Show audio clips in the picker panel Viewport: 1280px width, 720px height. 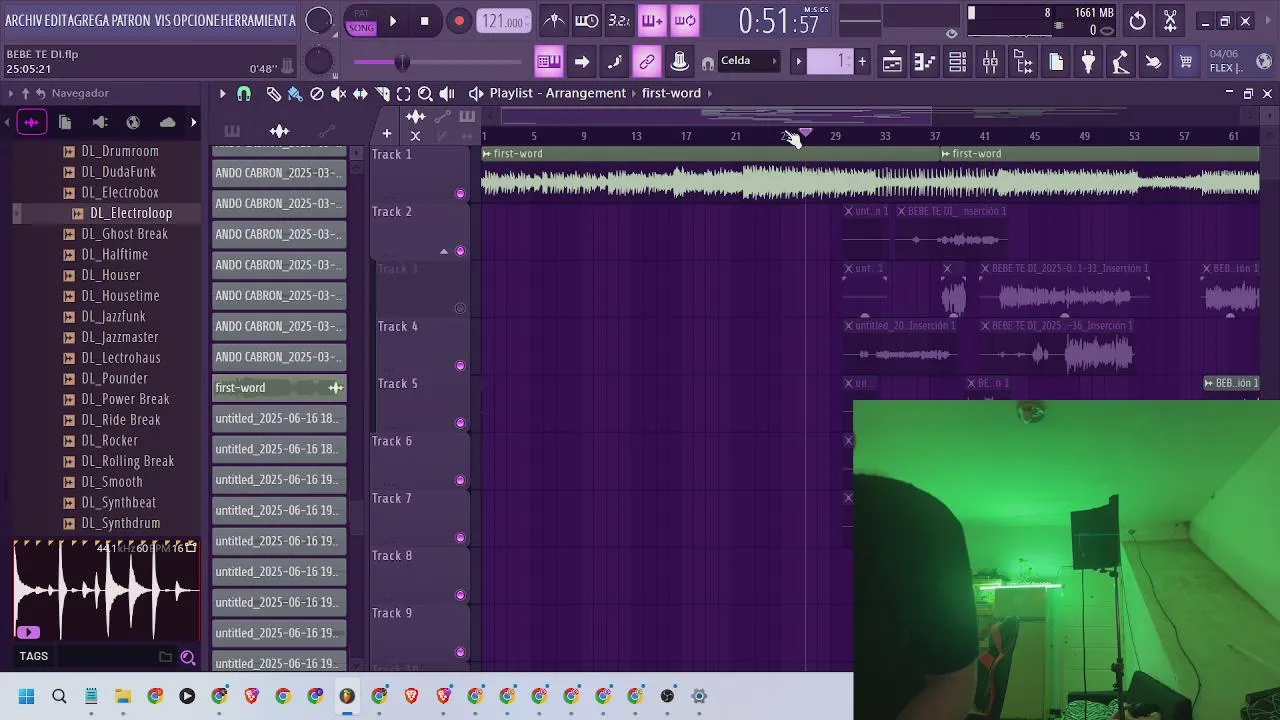coord(279,131)
